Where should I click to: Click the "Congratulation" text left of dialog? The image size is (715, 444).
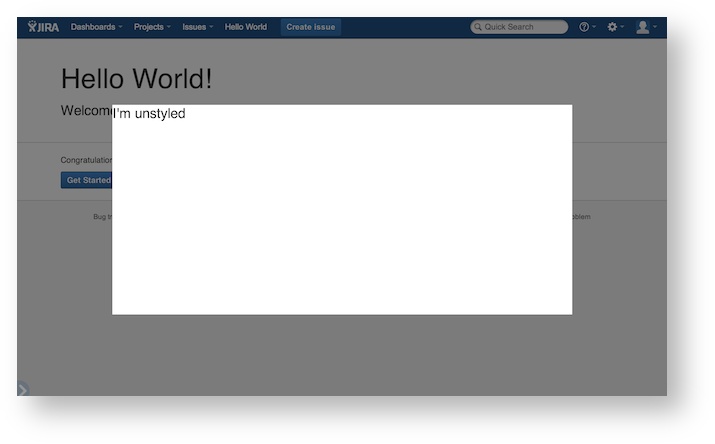click(x=86, y=160)
